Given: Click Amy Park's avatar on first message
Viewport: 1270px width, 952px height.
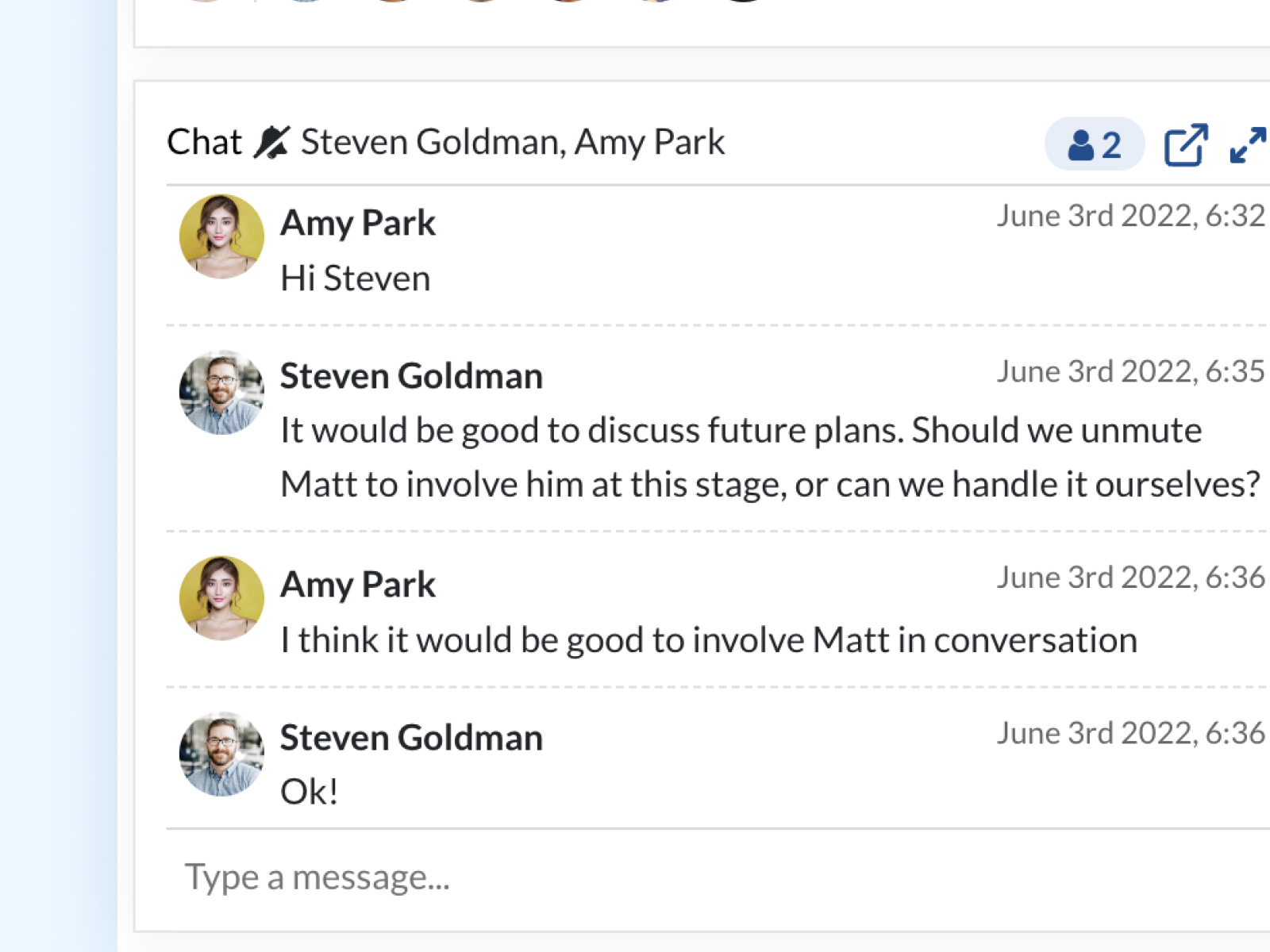Looking at the screenshot, I should click(221, 236).
